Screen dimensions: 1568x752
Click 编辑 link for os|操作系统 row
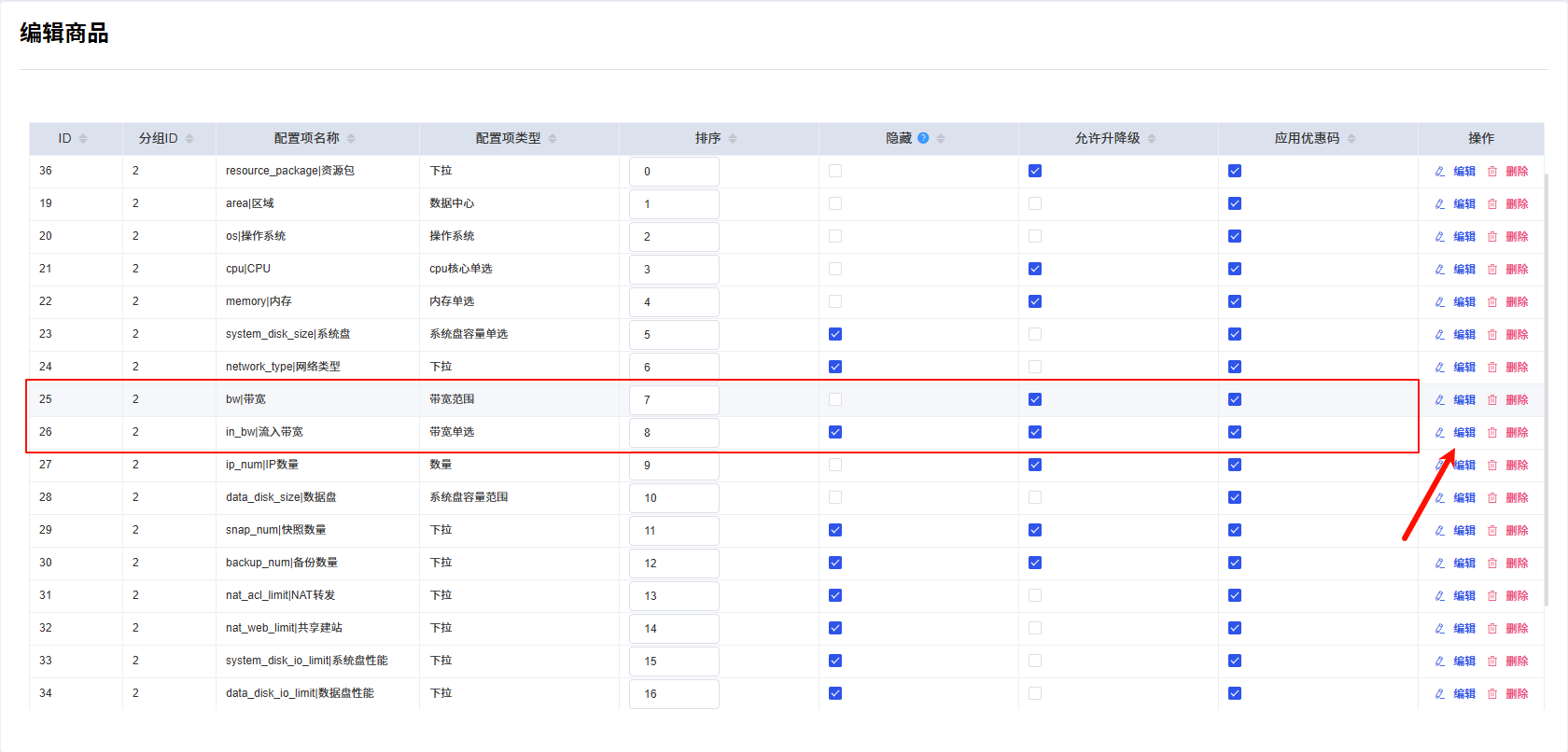point(1464,237)
